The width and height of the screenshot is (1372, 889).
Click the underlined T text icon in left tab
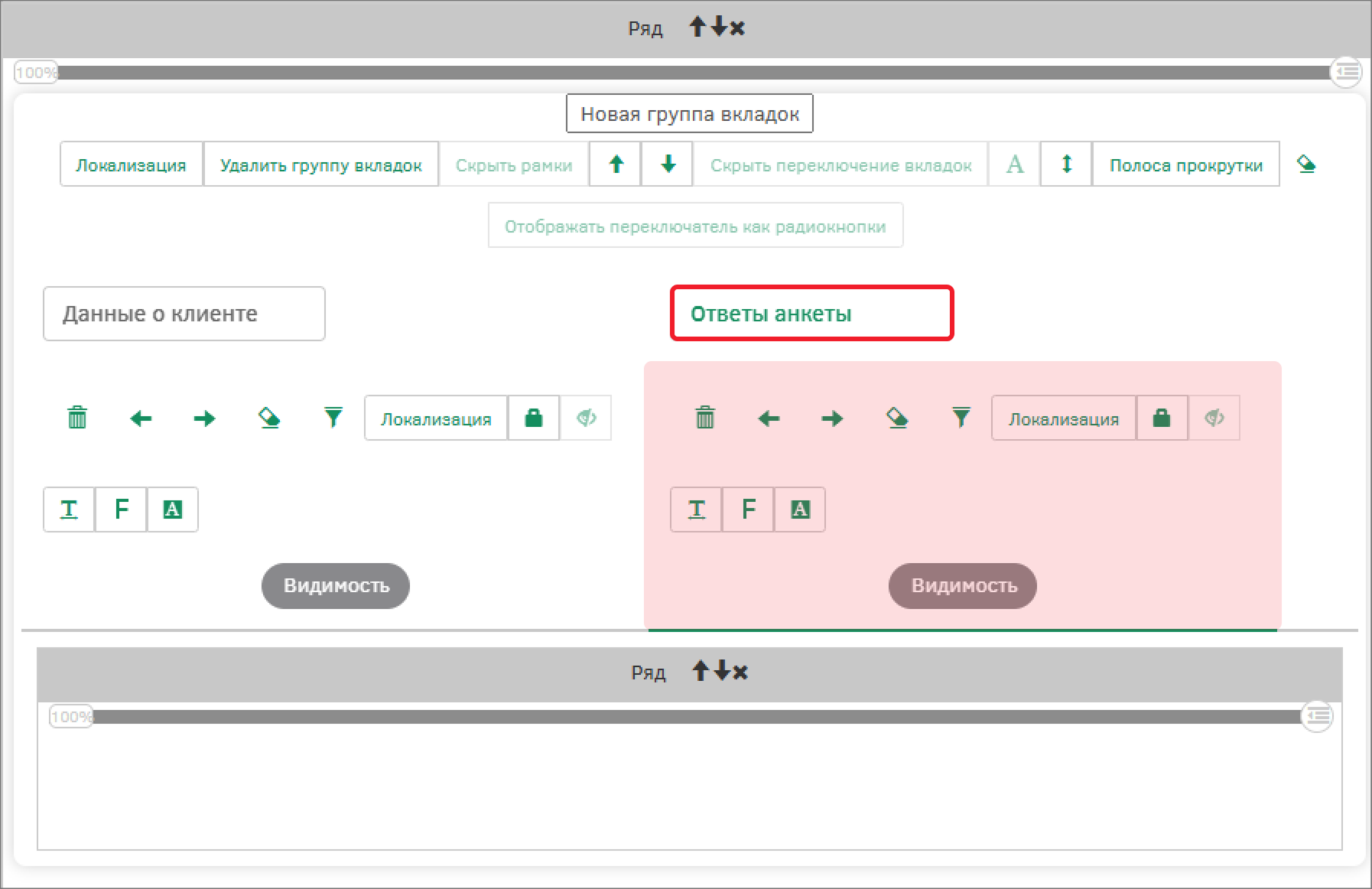coord(69,510)
